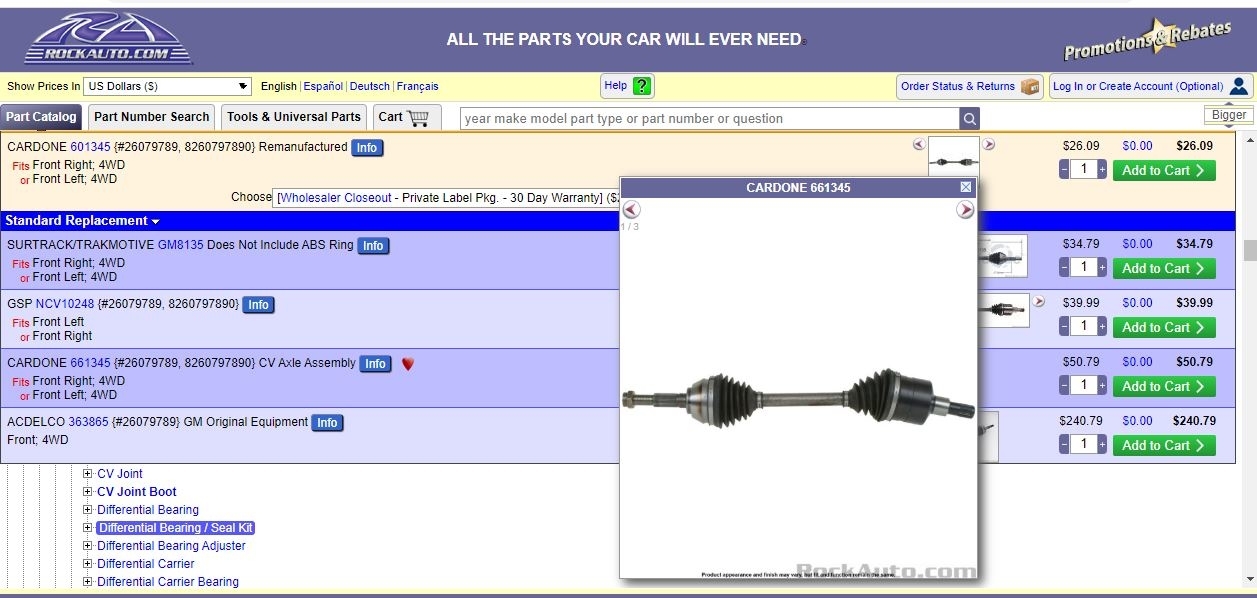Show previous image in popup

tap(631, 210)
